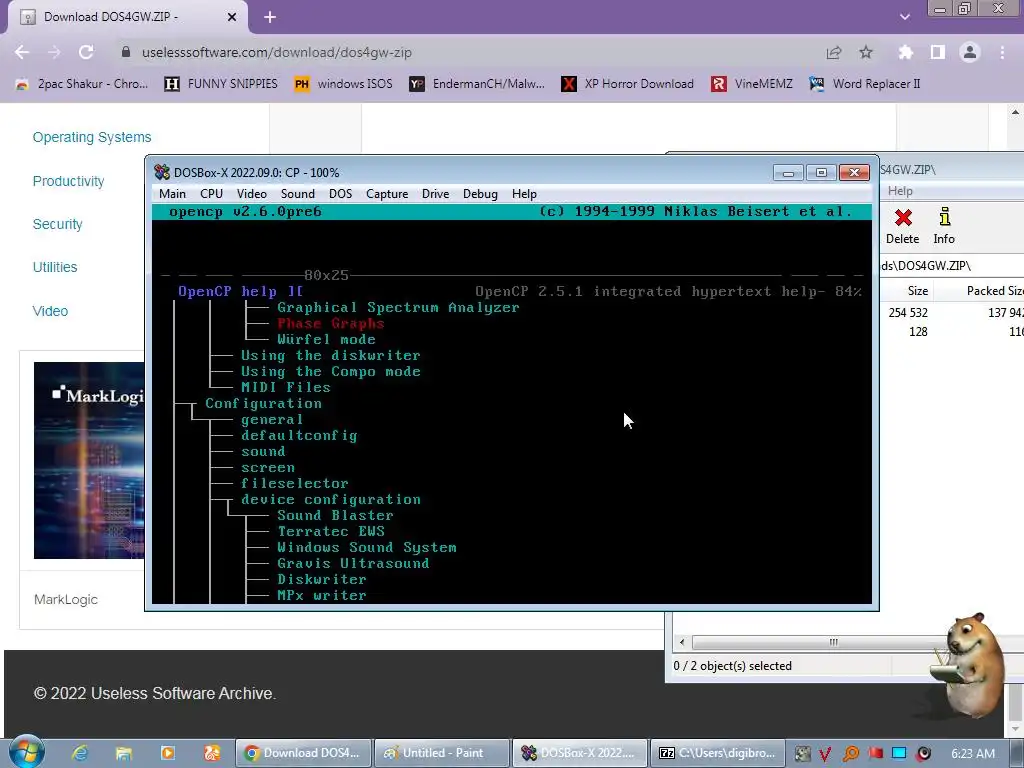
Task: Close the Download DOS4GW.ZIP tab
Action: coord(232,17)
